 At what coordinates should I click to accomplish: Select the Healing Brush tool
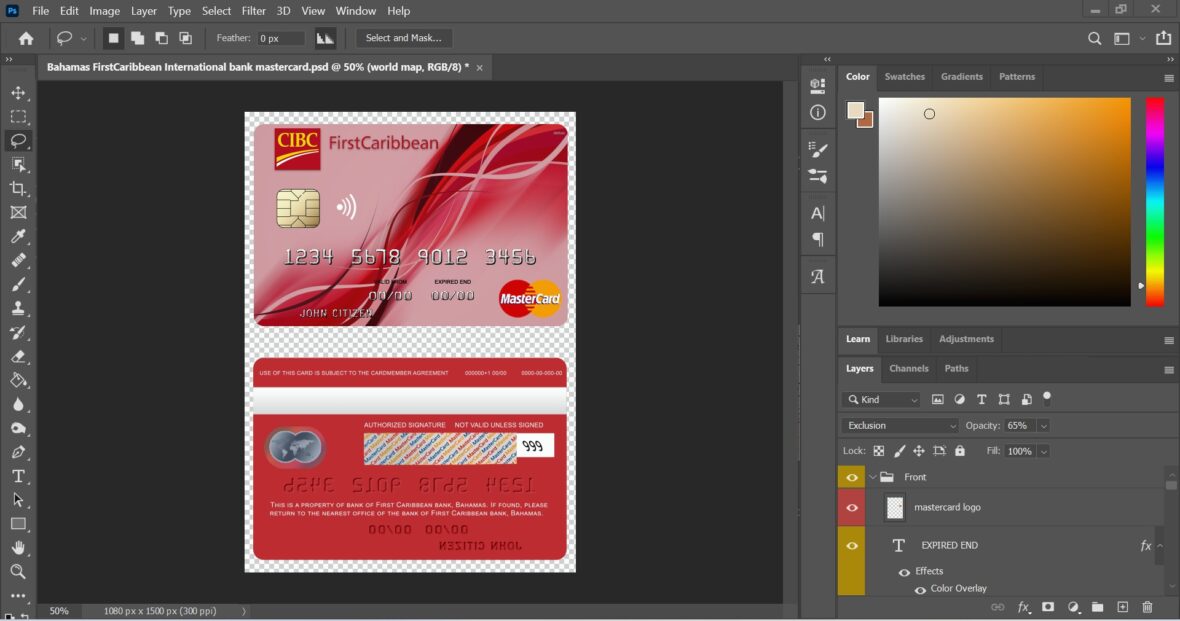tap(18, 260)
